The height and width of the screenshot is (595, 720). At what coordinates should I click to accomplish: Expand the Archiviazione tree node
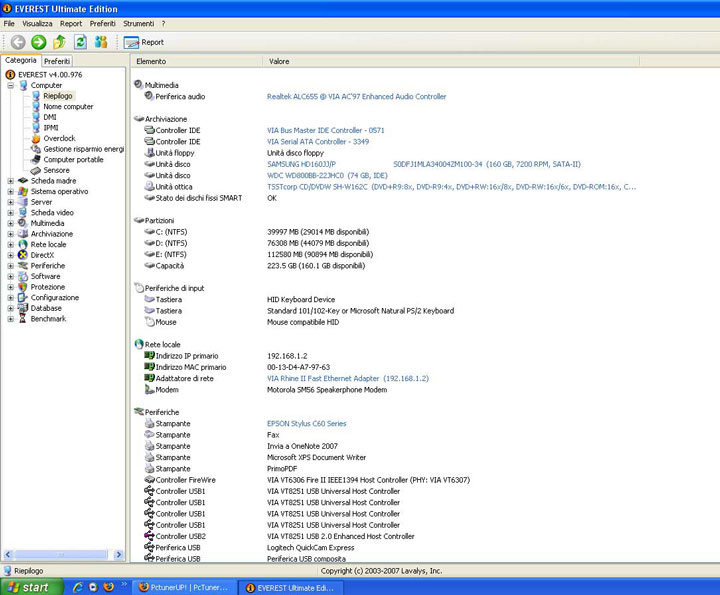(x=11, y=234)
